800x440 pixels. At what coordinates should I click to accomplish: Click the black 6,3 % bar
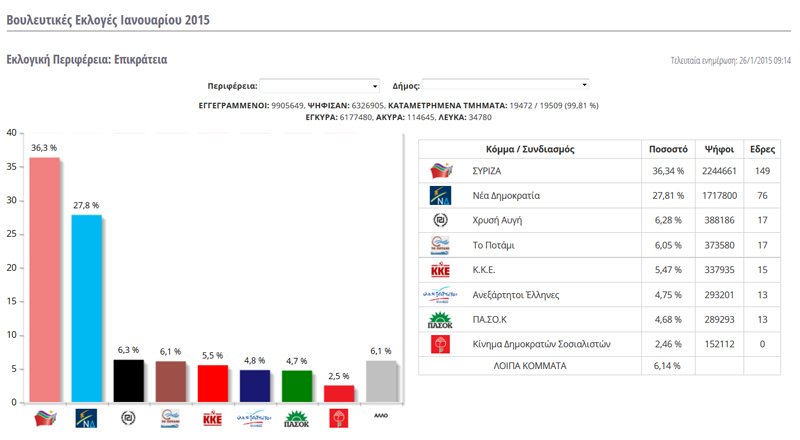pos(128,381)
